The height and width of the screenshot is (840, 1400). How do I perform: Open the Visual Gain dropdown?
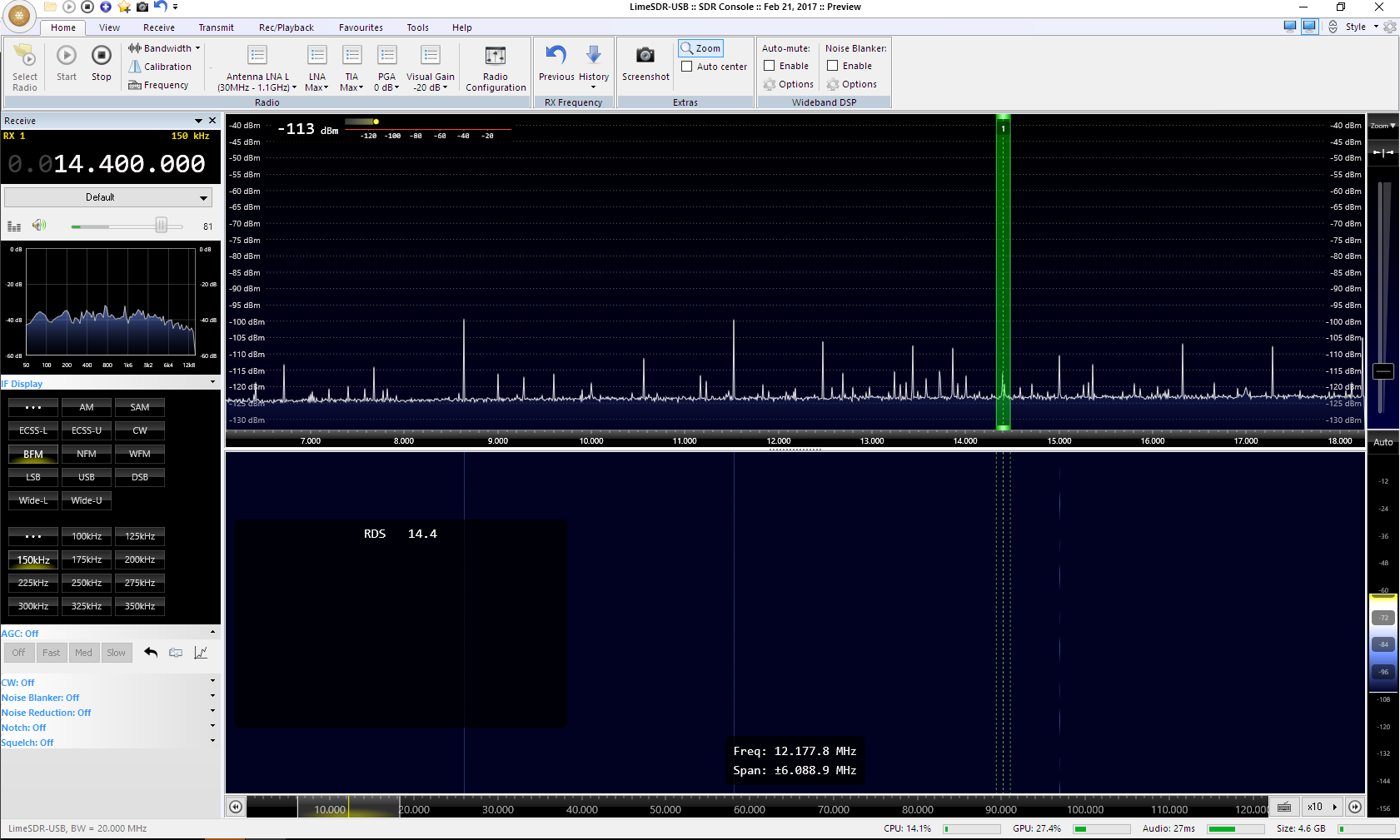430,82
